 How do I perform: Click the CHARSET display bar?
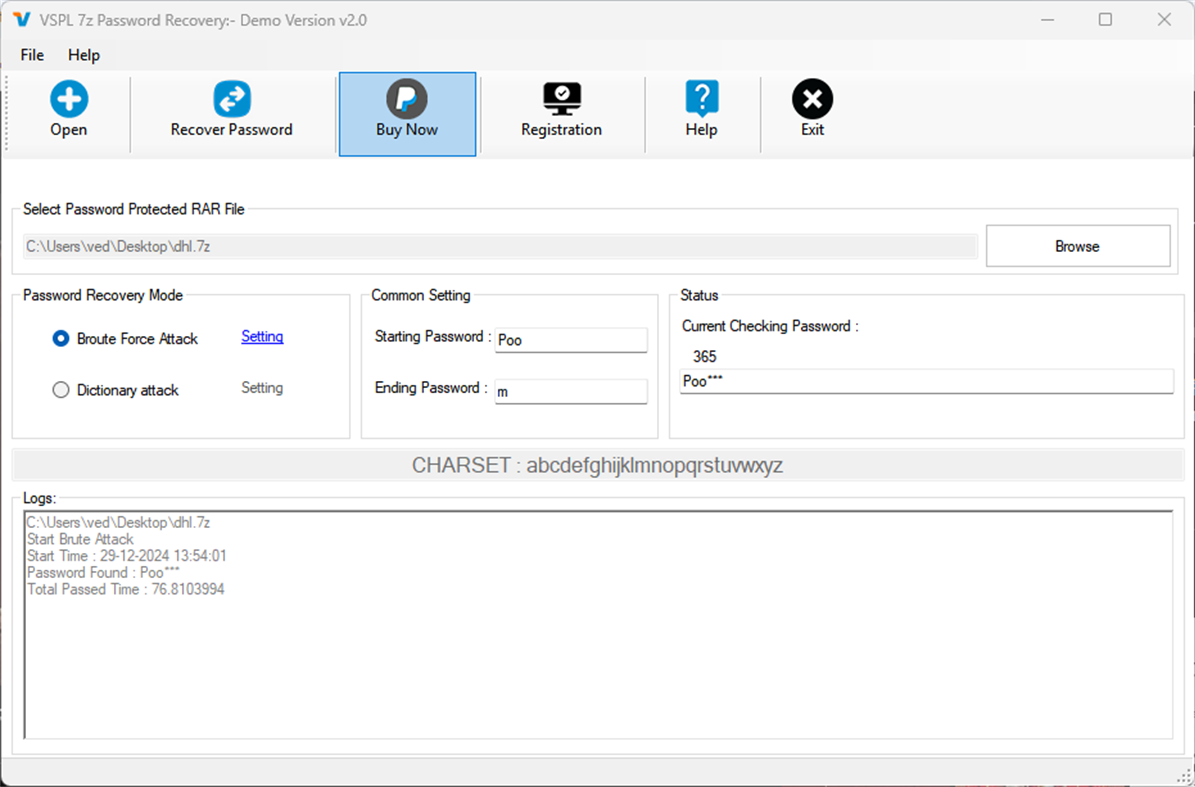597,464
